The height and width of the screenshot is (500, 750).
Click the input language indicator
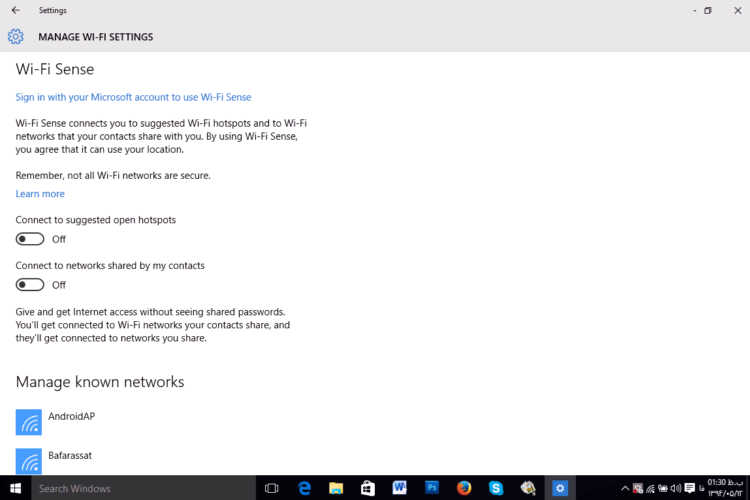point(701,489)
